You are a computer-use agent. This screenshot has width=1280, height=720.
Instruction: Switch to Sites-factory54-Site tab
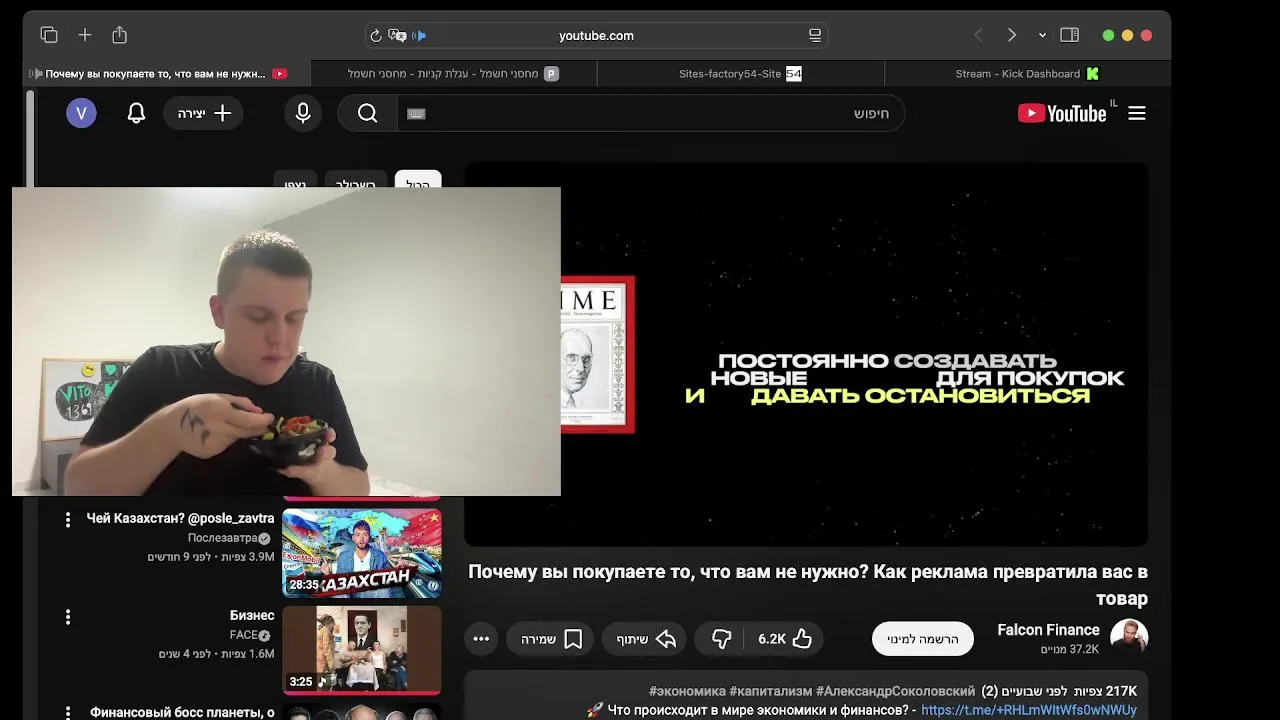(x=741, y=73)
